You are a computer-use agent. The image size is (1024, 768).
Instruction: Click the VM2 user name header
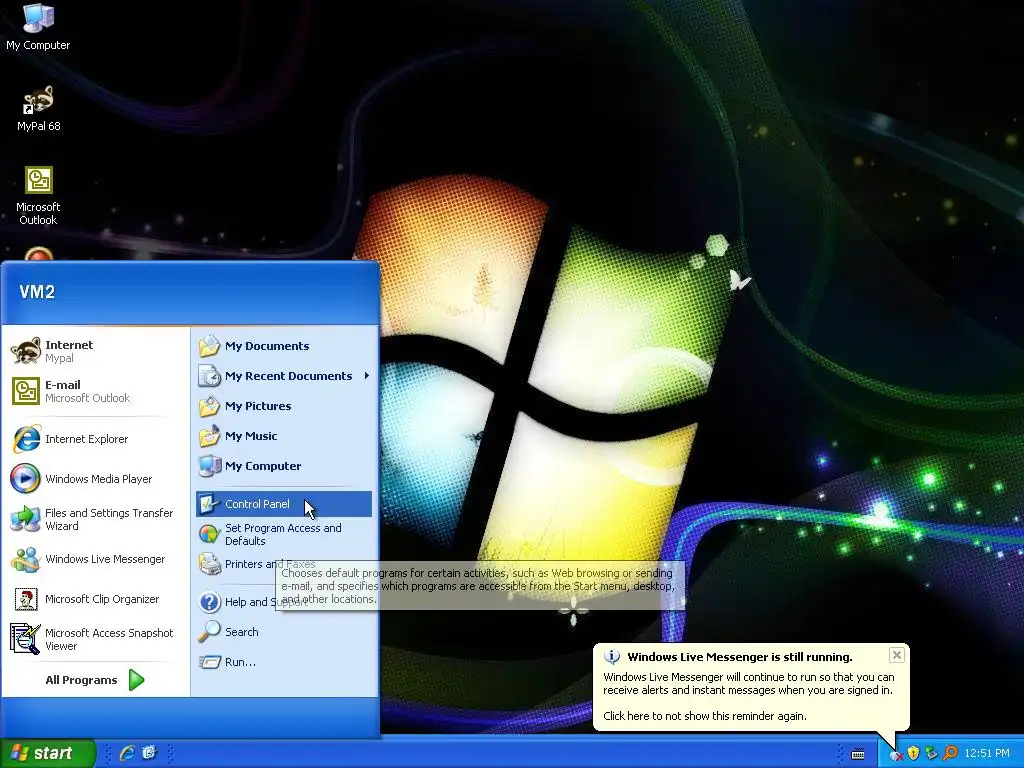coord(37,292)
